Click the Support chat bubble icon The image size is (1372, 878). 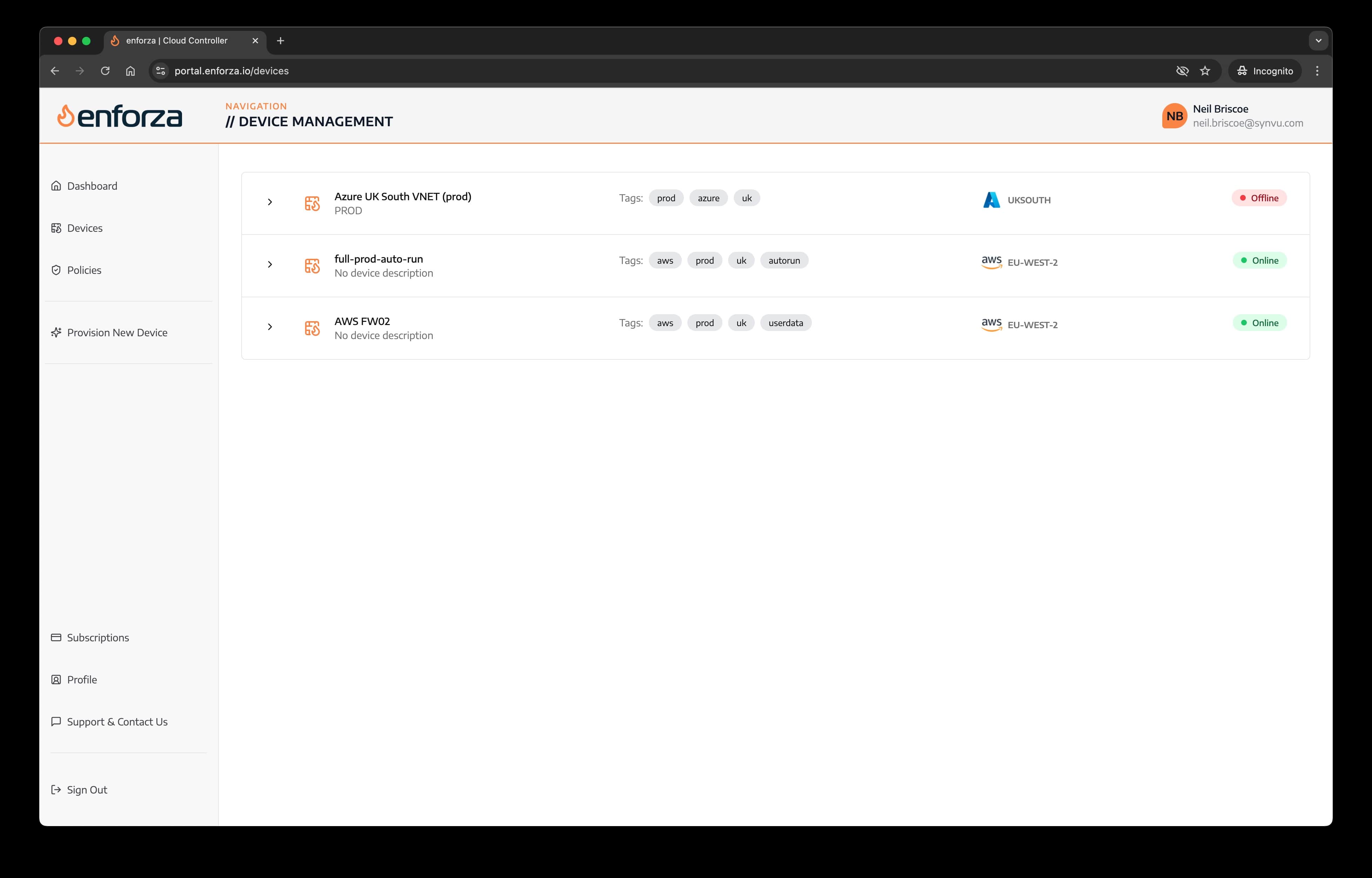tap(56, 722)
